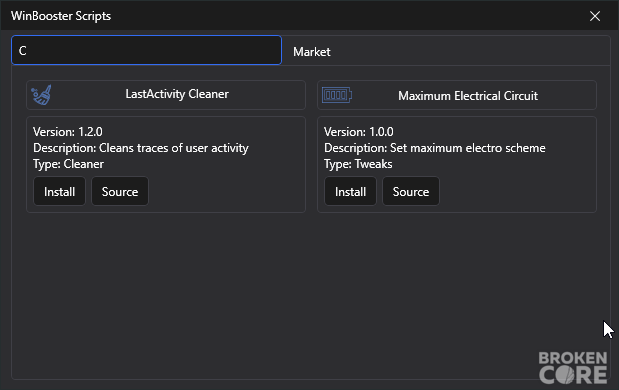619x390 pixels.
Task: Click the WinBooster Scripts window title
Action: tap(61, 16)
